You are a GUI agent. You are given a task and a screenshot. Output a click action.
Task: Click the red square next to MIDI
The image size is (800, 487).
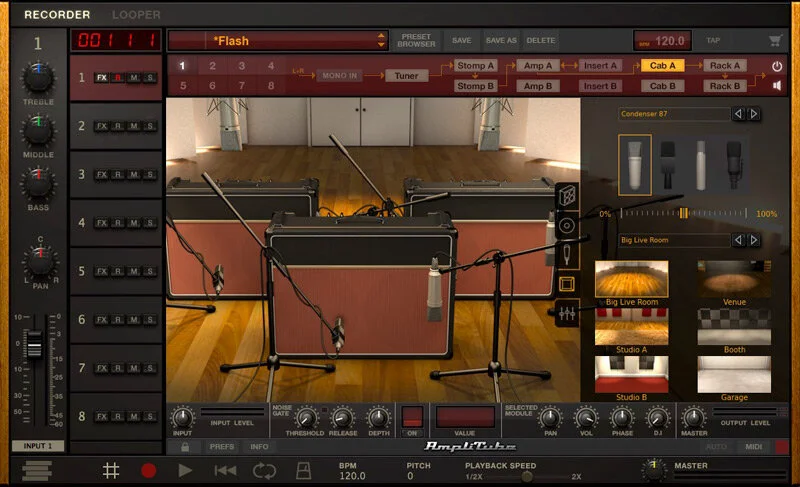coord(781,447)
